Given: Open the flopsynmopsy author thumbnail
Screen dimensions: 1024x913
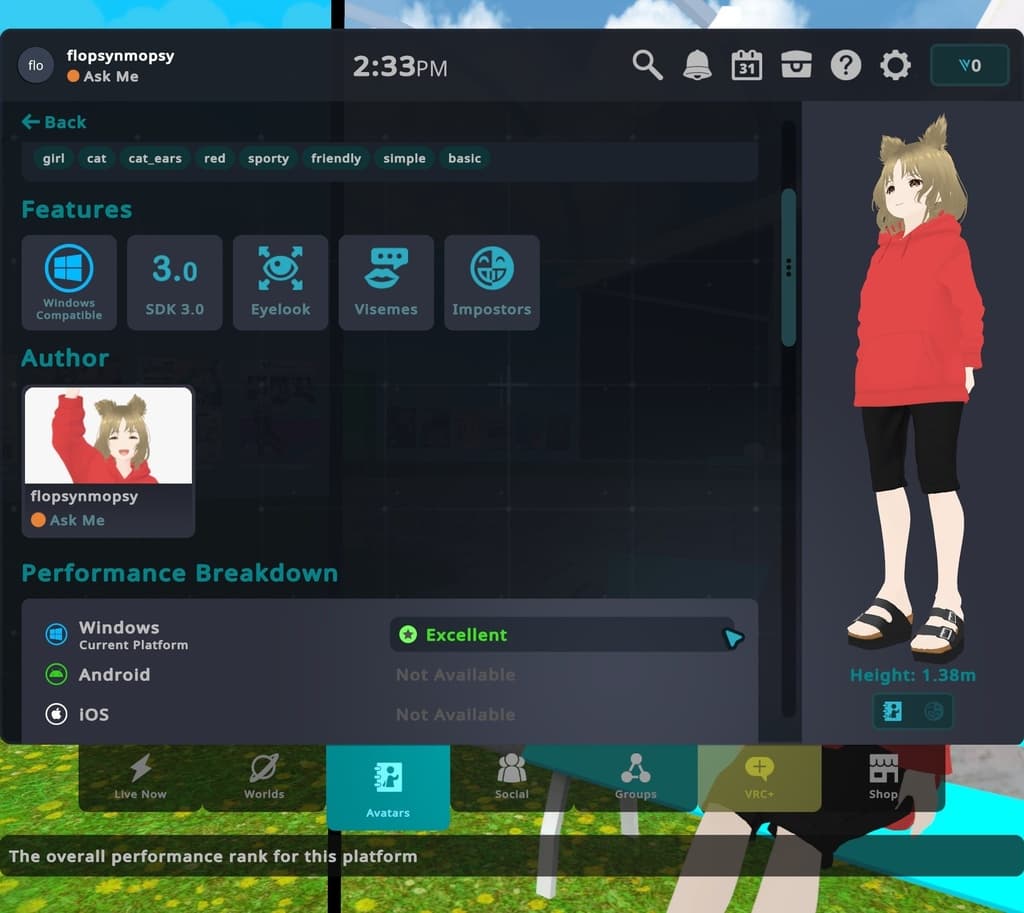Looking at the screenshot, I should click(108, 462).
